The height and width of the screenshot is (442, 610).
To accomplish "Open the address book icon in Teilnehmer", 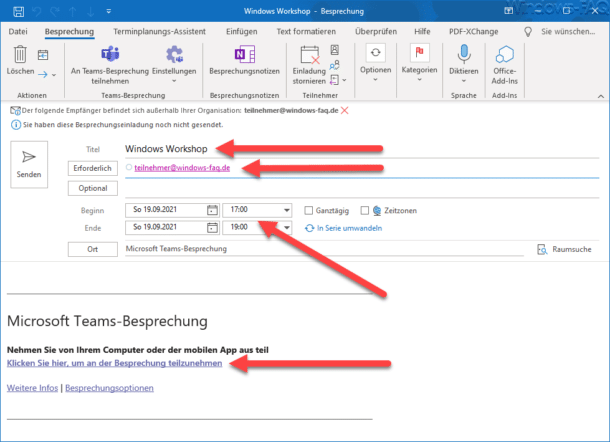I will tap(335, 50).
